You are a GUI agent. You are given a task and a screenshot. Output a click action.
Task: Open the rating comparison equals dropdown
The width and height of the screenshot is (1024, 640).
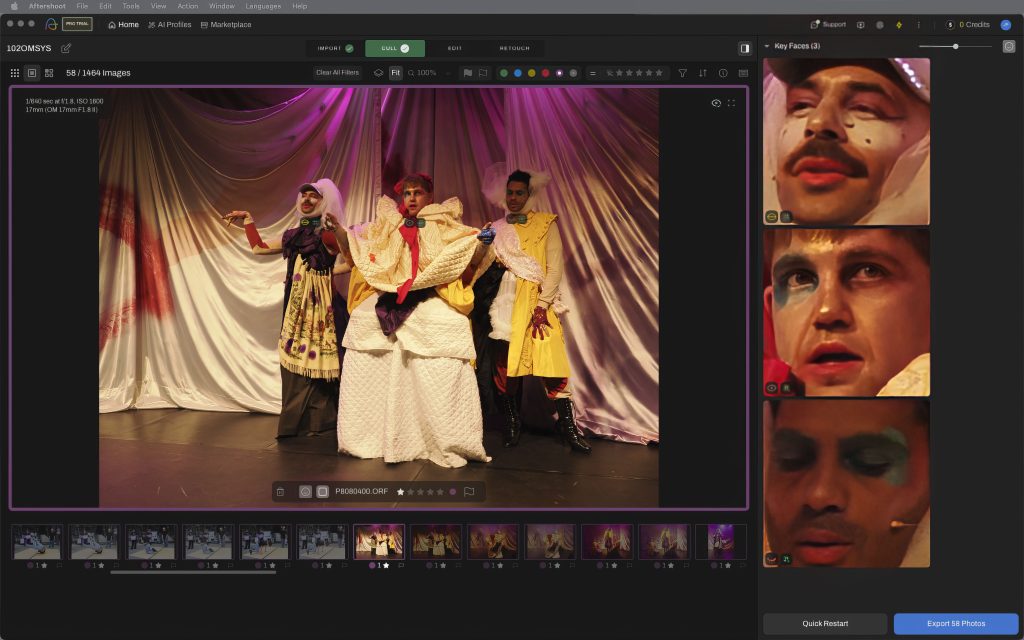coord(593,73)
